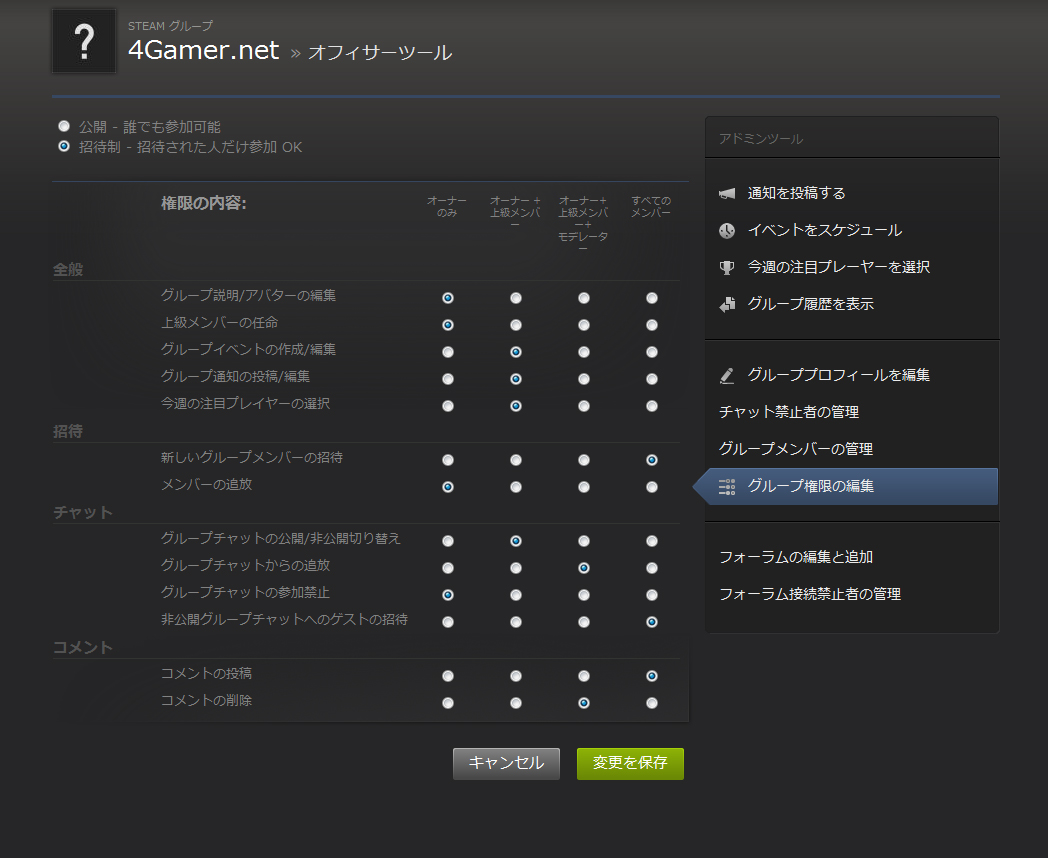
Task: Set グループイベントの作成/編集 to オーナーのみ
Action: (x=448, y=352)
